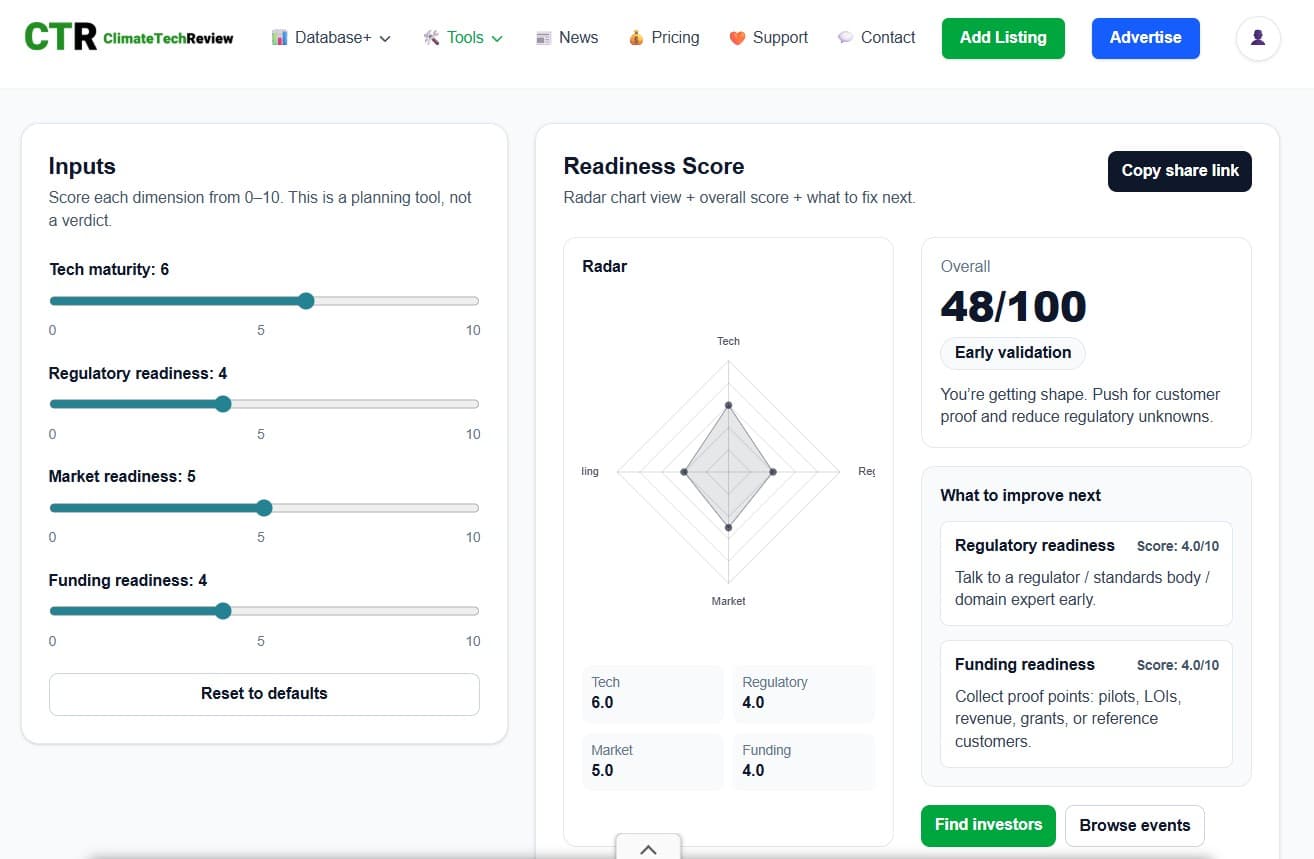Viewport: 1314px width, 859px height.
Task: Click Copy share link button
Action: pyautogui.click(x=1180, y=171)
